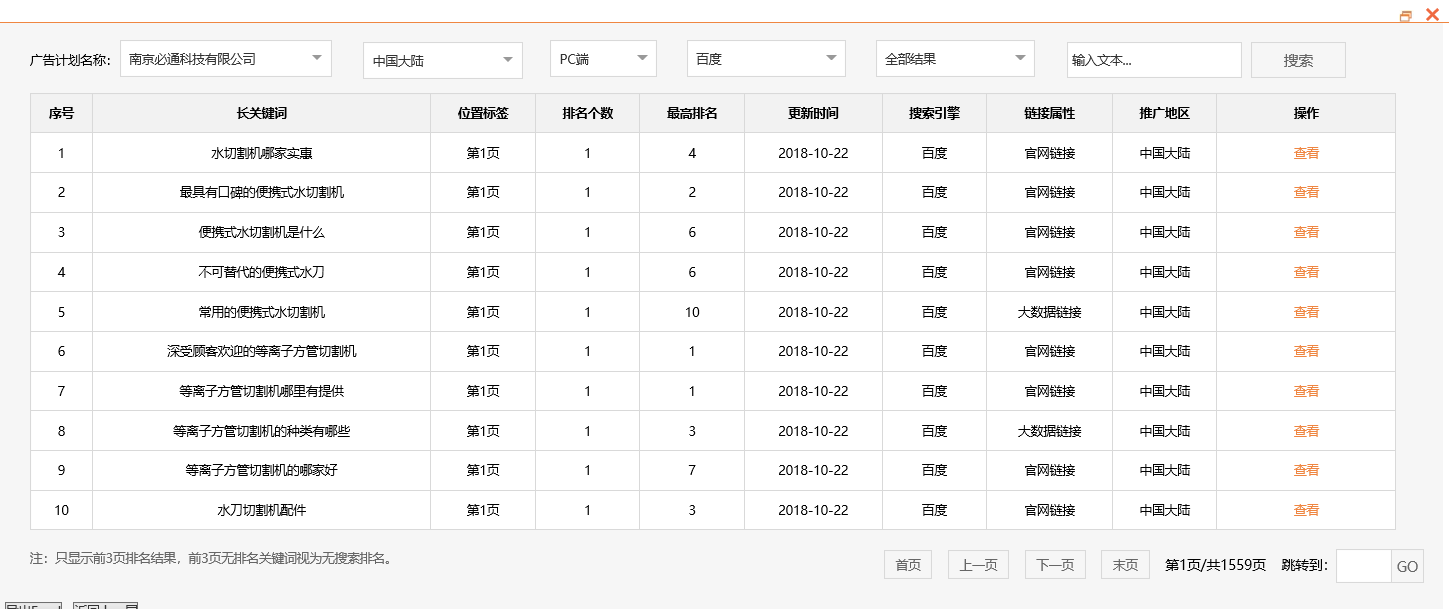Viewport: 1449px width, 609px height.
Task: View details of the 水刀切割机配件 row
Action: 1306,510
